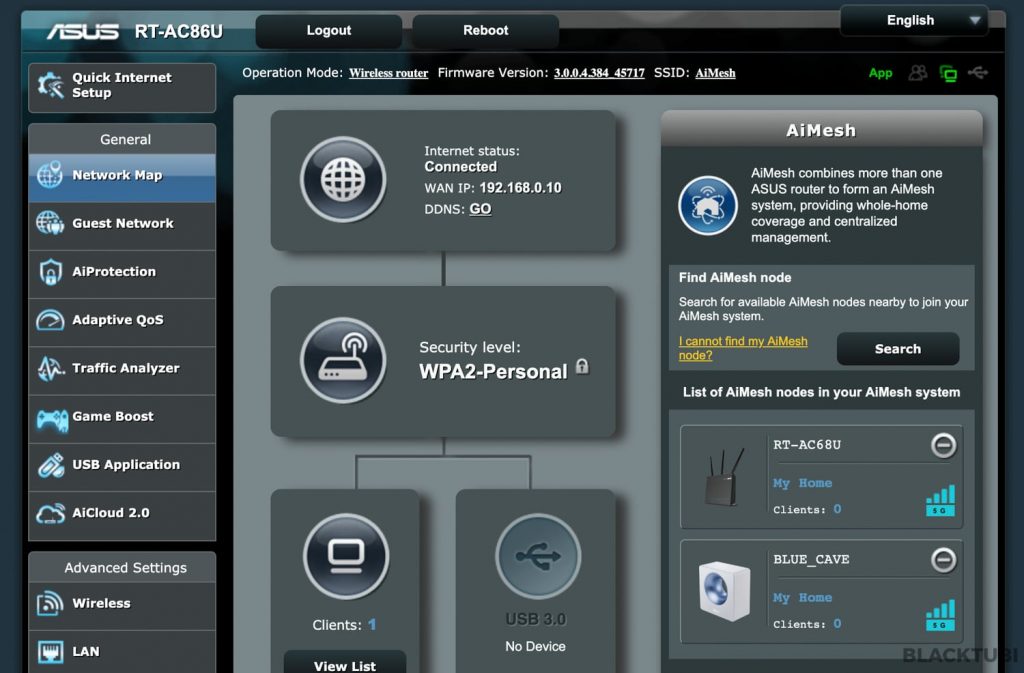
Task: Click the USB 3.0 No Device label
Action: (x=536, y=646)
